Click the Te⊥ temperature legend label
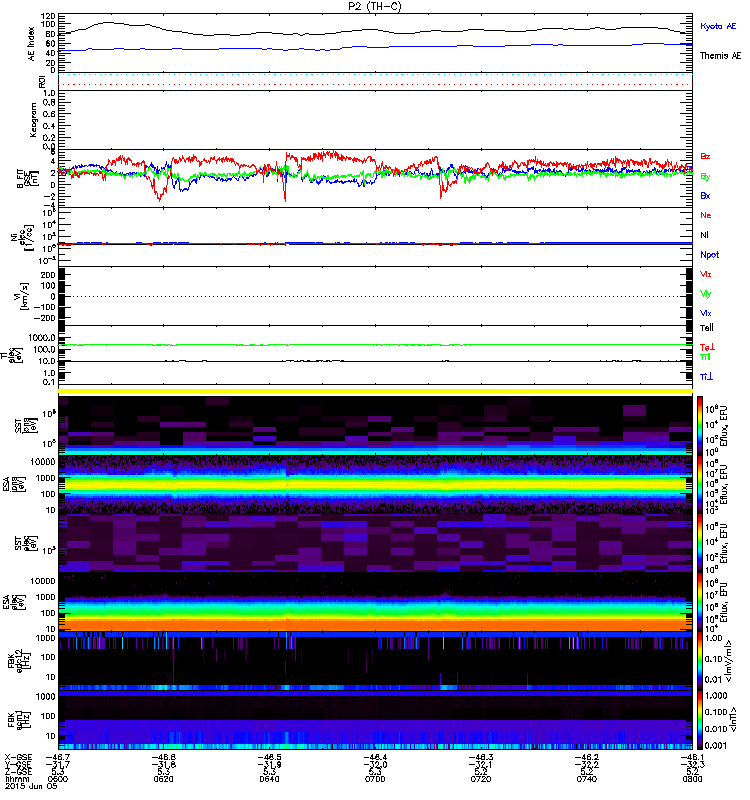The height and width of the screenshot is (800, 750). 706,346
